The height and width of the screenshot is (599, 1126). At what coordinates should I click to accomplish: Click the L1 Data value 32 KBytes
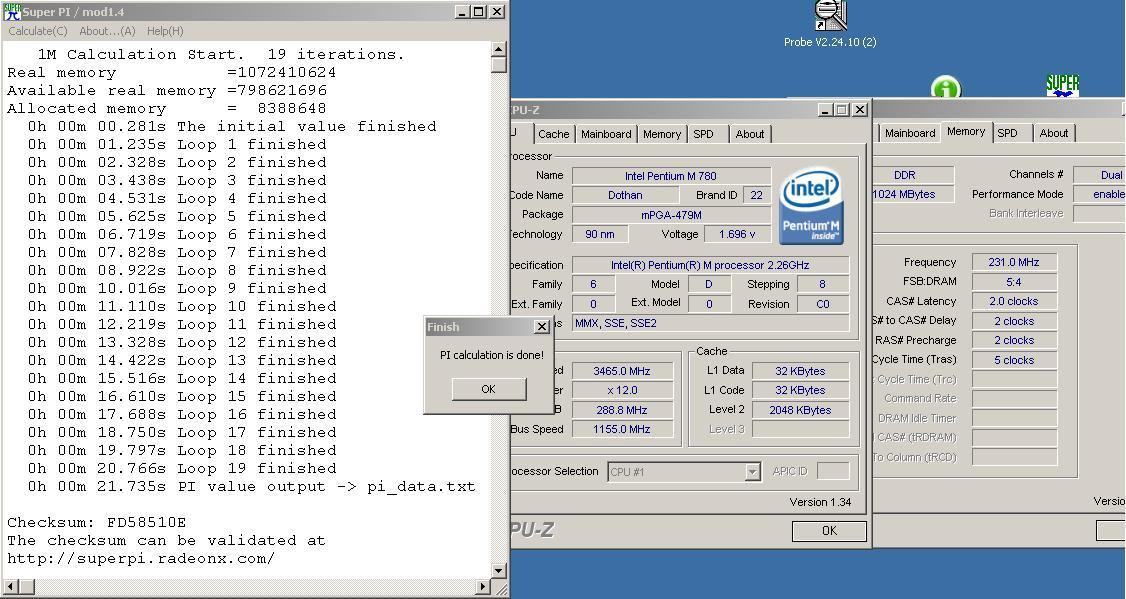800,371
